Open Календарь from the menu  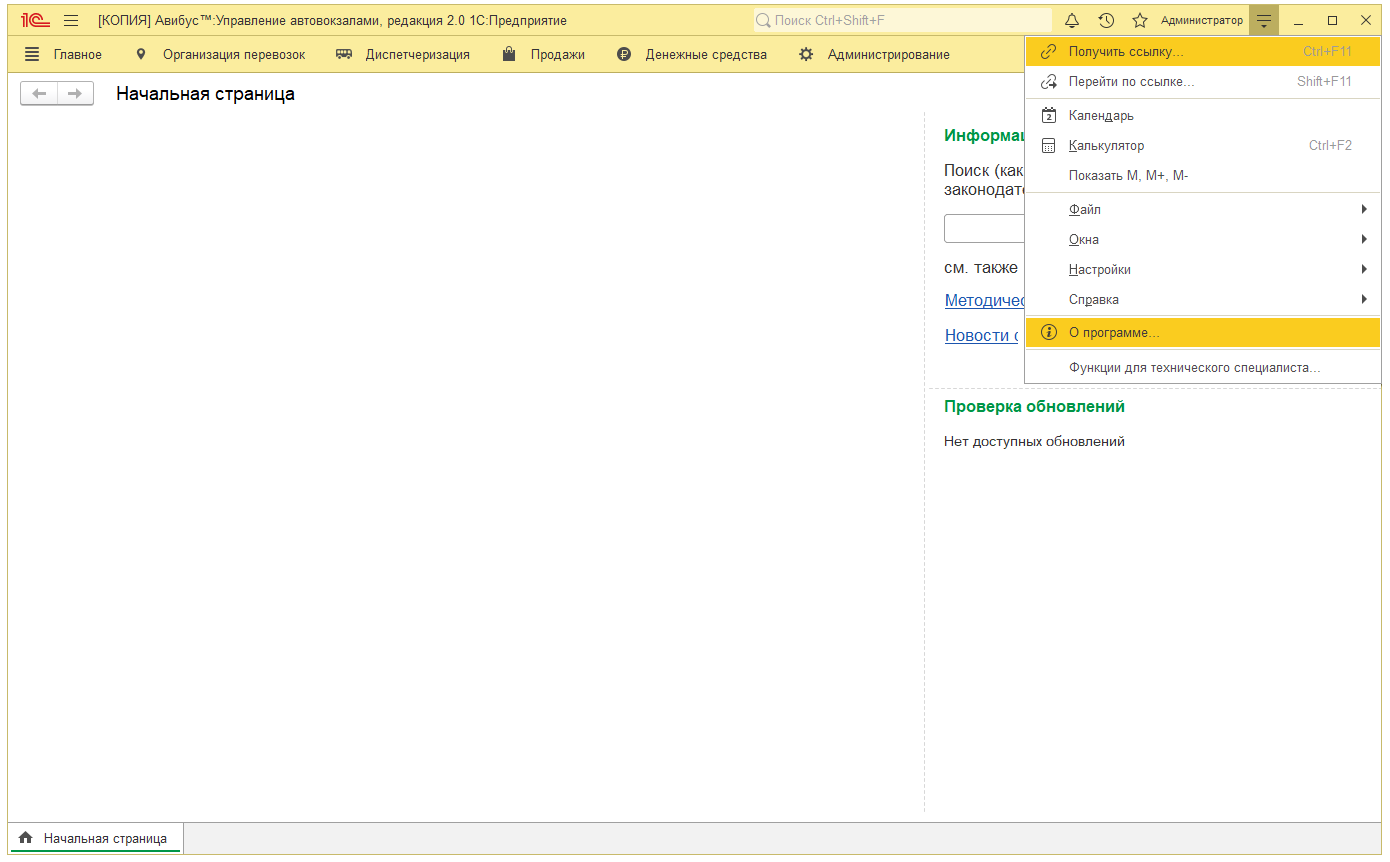point(1101,116)
